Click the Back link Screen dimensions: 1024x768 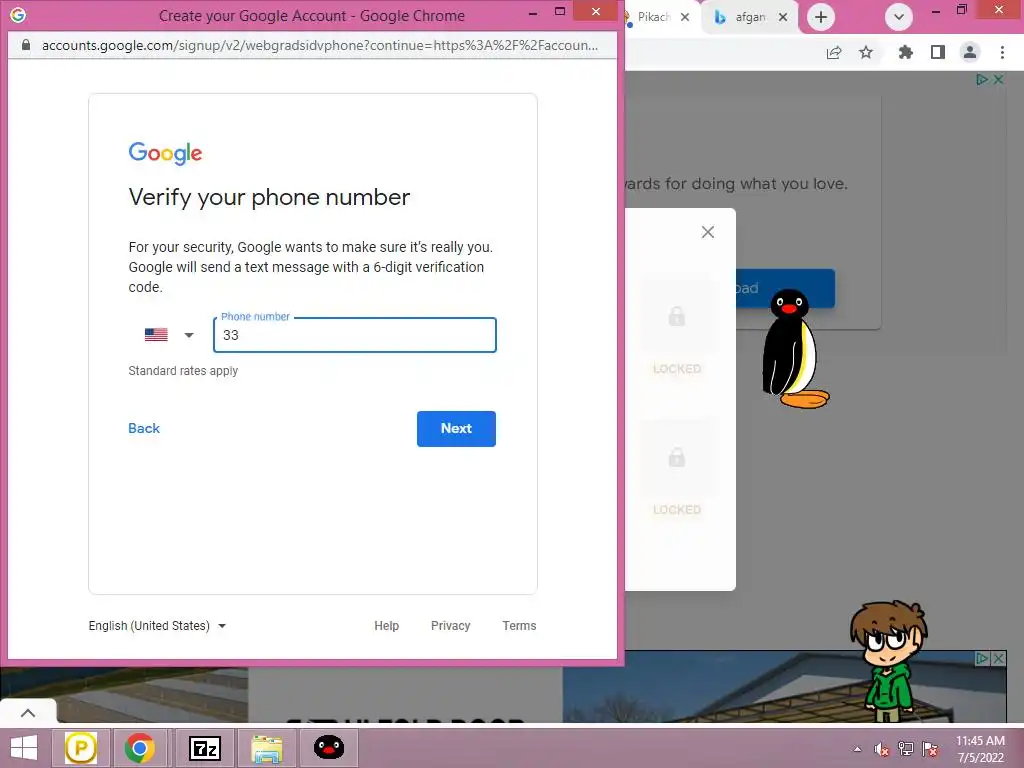coord(144,428)
